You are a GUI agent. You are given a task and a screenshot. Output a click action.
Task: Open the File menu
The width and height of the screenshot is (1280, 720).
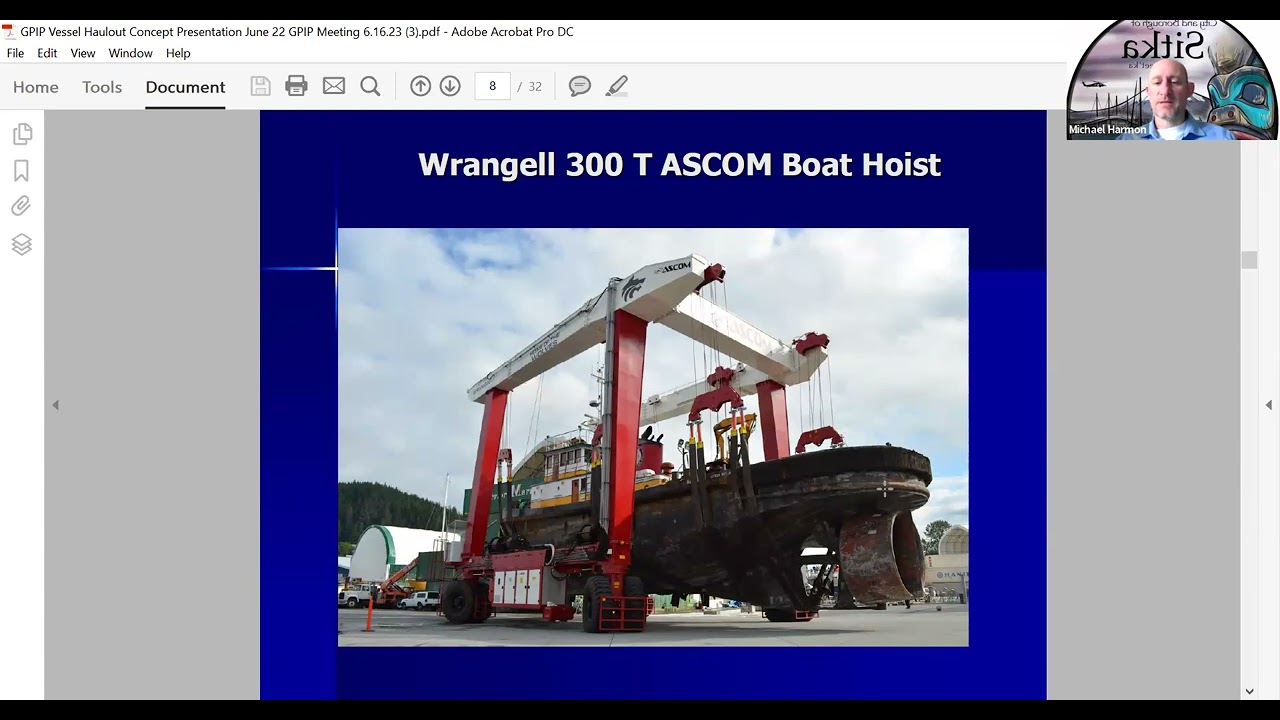tap(15, 53)
